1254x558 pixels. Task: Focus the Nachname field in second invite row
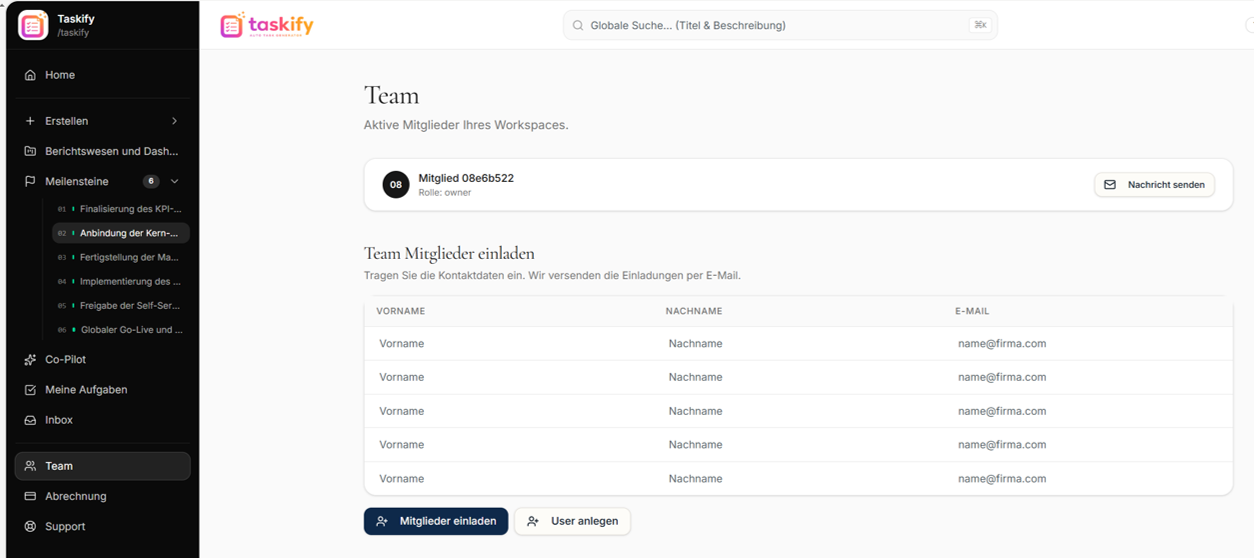coord(800,378)
